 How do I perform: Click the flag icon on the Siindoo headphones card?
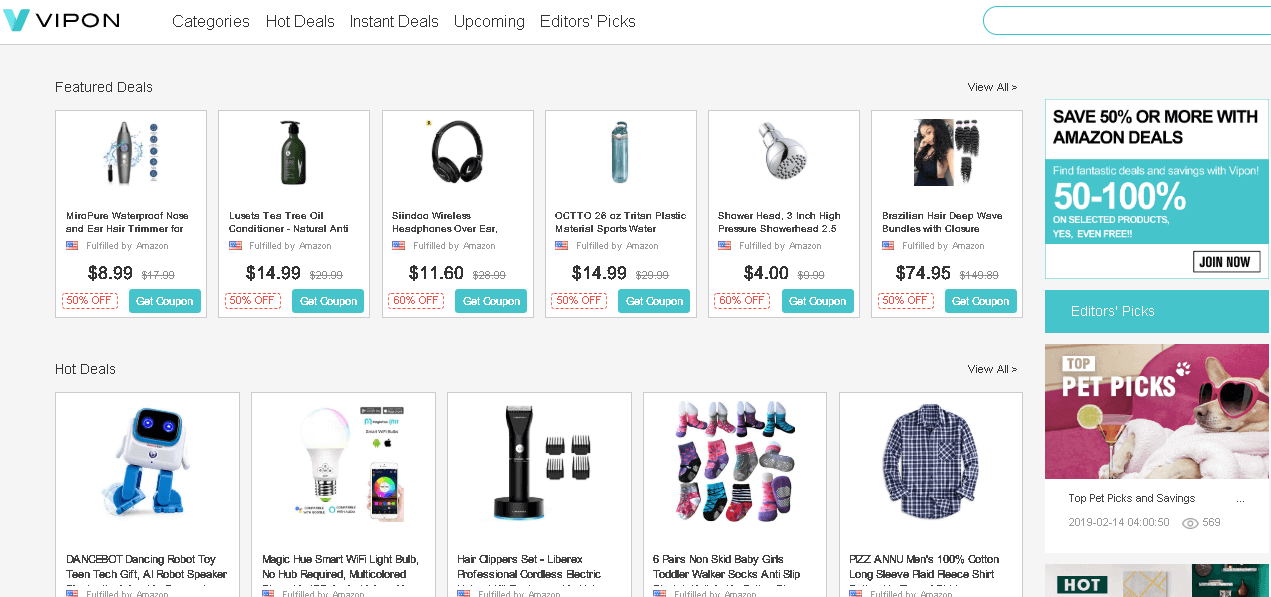click(x=398, y=244)
